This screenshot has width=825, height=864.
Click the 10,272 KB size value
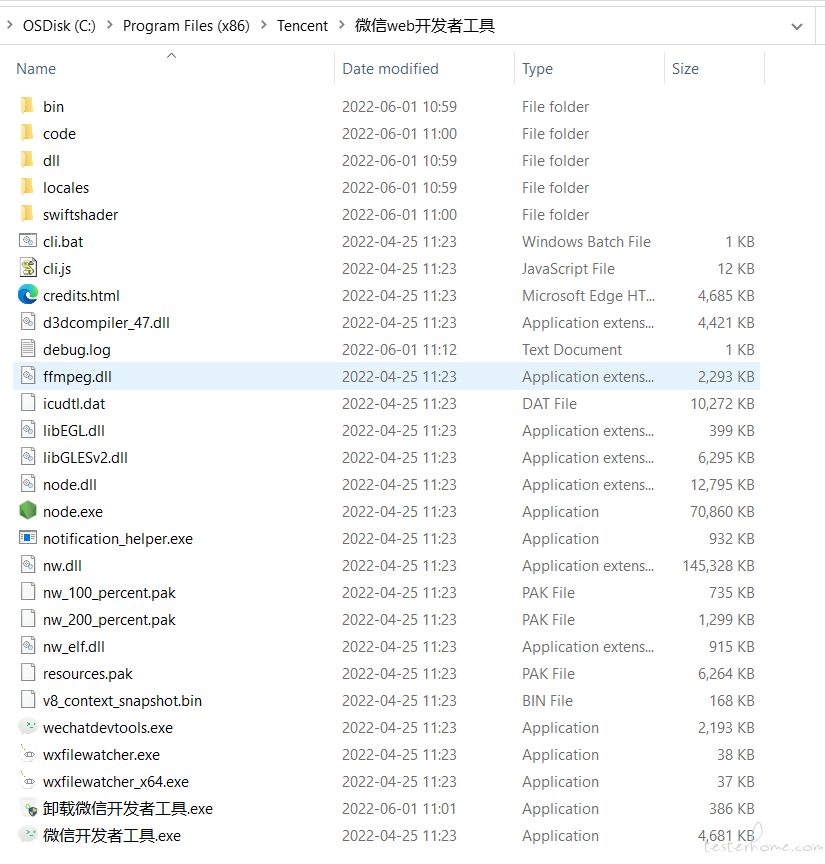point(722,404)
